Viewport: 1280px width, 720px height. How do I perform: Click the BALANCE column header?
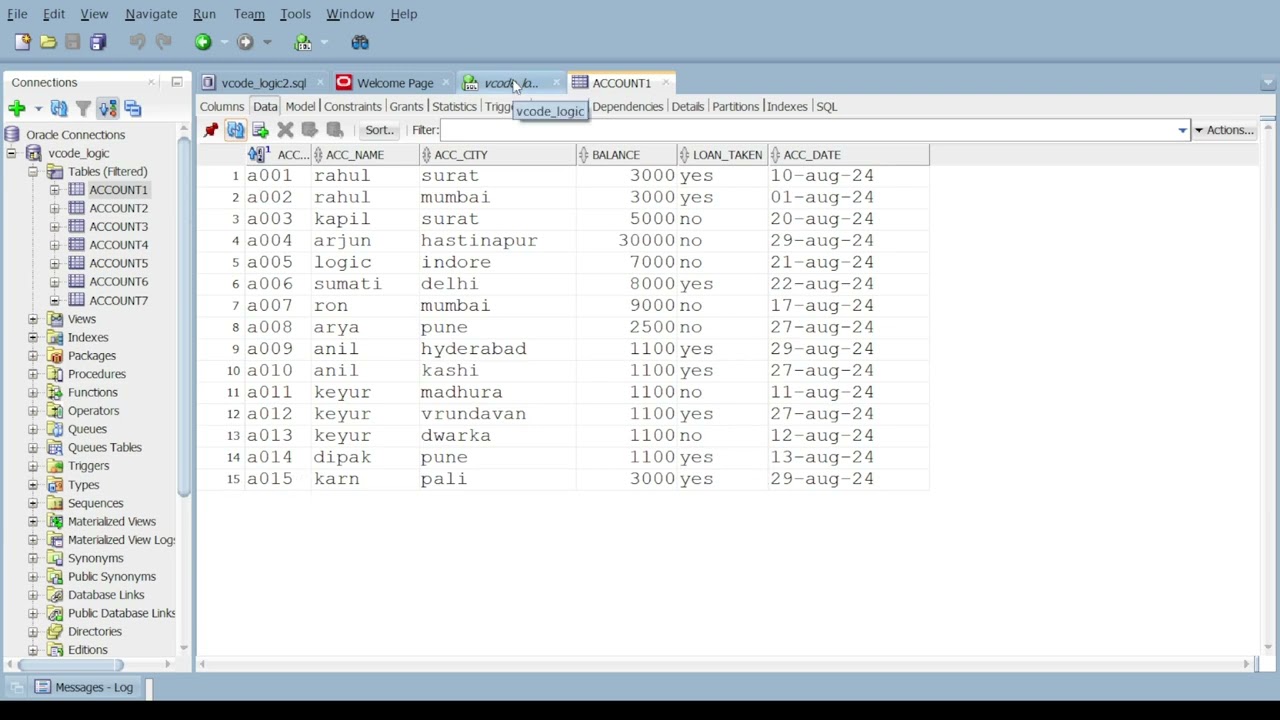point(627,155)
